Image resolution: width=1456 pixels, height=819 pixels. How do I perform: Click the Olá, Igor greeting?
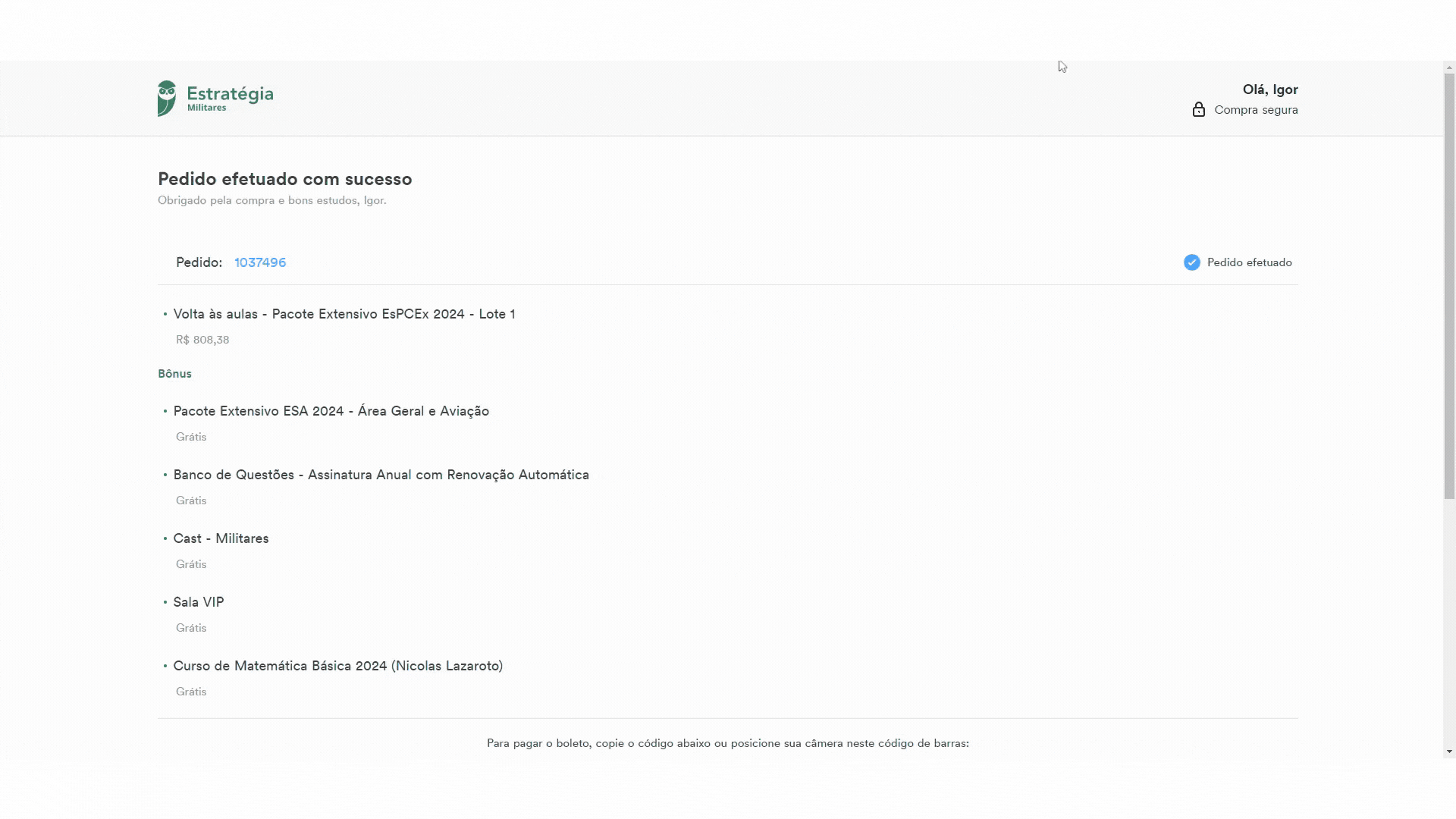pos(1270,89)
